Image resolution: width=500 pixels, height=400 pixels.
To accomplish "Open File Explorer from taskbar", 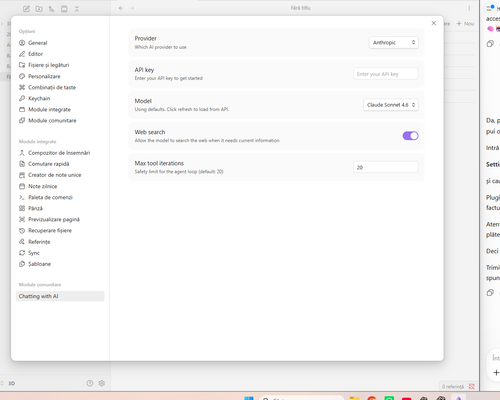I will (354, 398).
